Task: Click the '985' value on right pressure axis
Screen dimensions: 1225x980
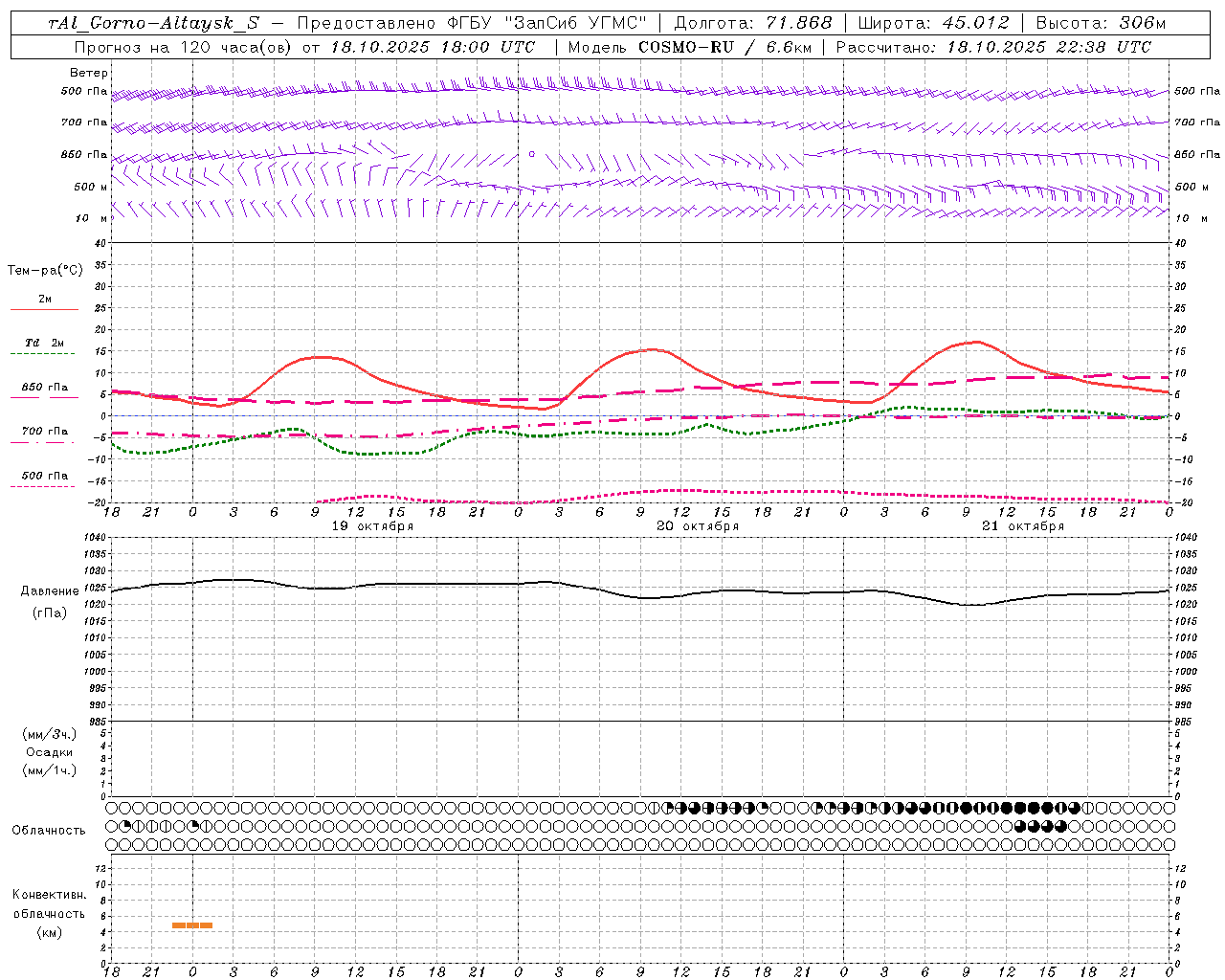Action: click(1185, 722)
